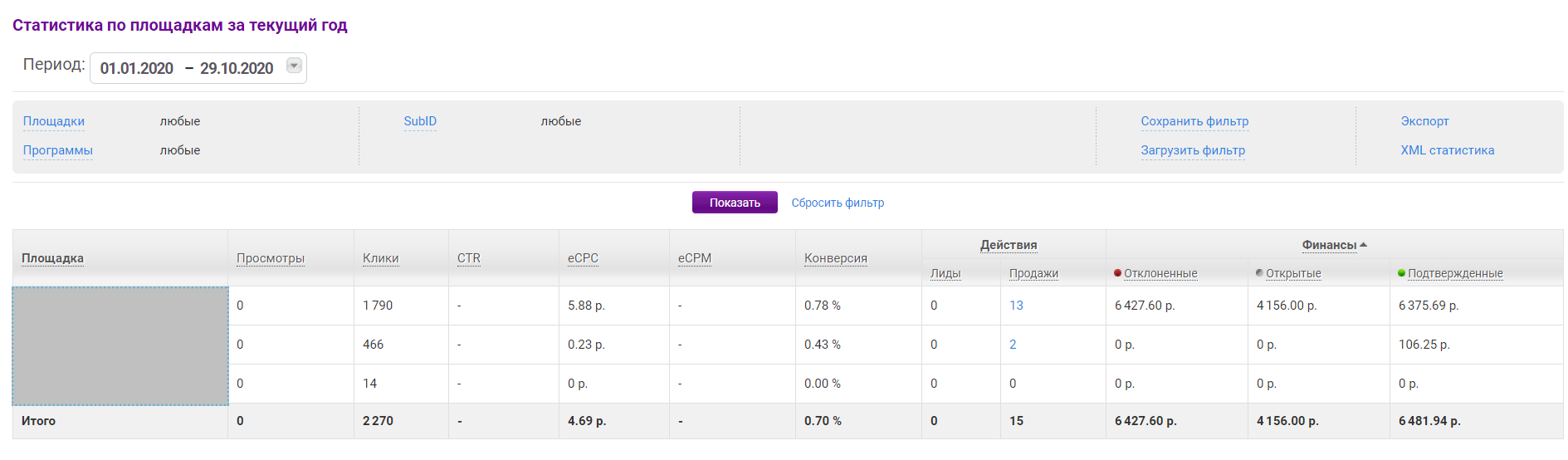
Task: Open the SubID filter selector
Action: pos(420,121)
